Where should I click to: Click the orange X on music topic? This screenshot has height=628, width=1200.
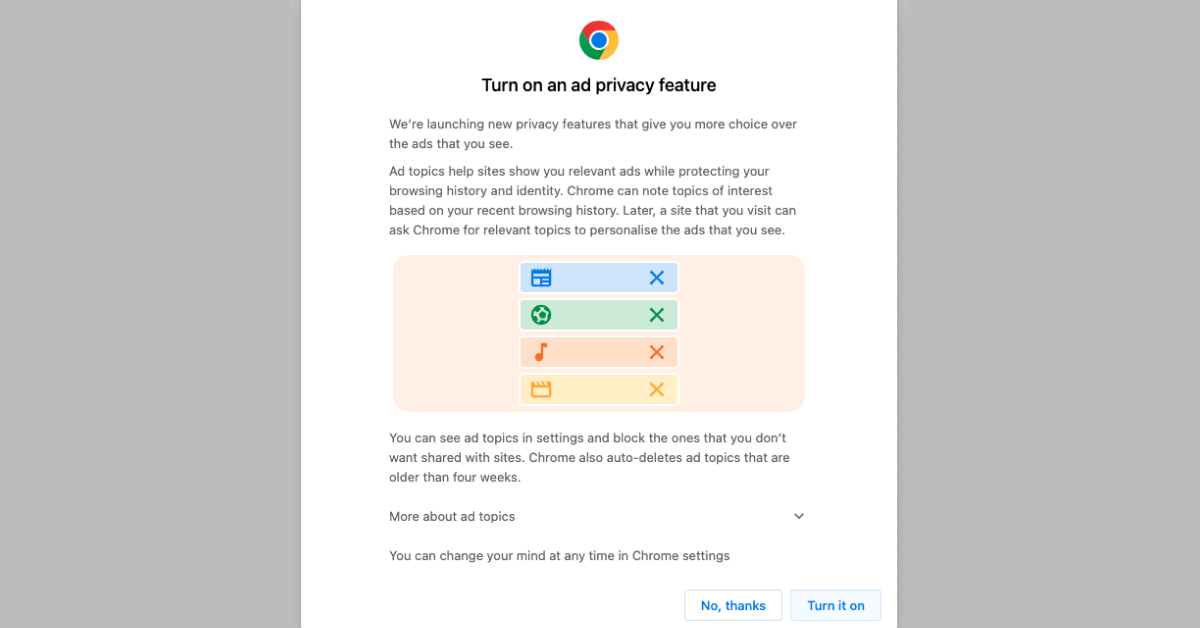point(657,352)
